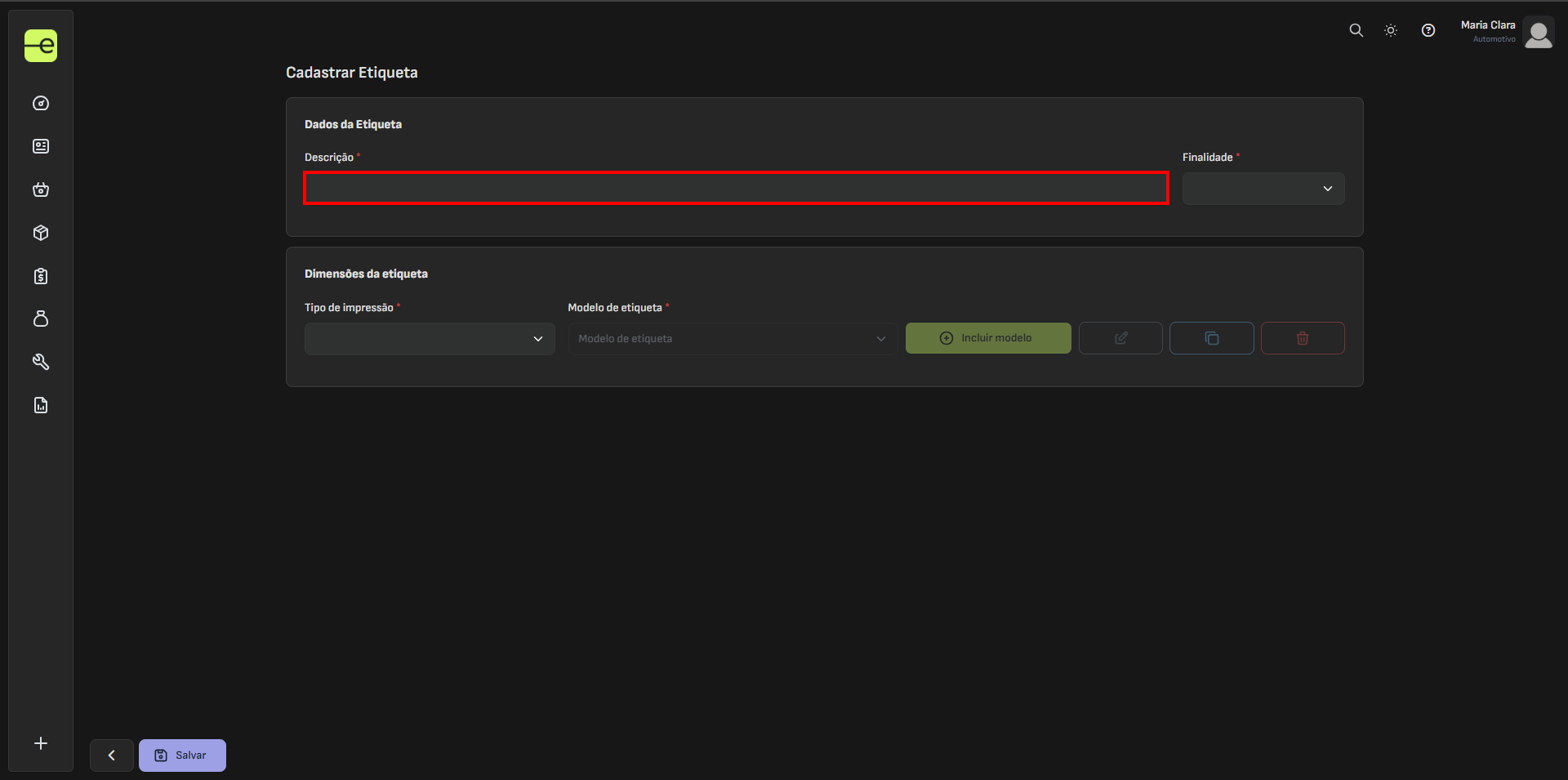Screen dimensions: 1568x780
Task: Open the dashboard gauge icon in sidebar
Action: [41, 104]
